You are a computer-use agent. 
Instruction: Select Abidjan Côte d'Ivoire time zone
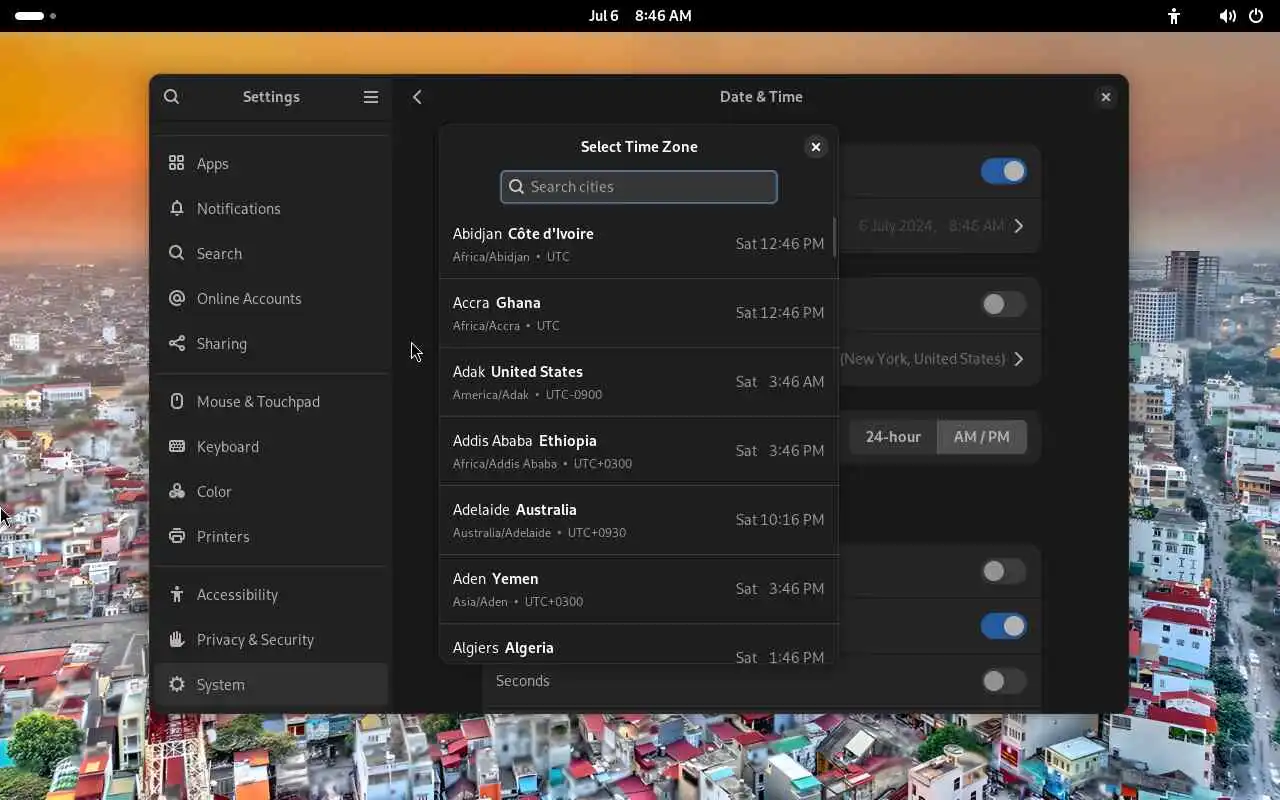pos(638,244)
